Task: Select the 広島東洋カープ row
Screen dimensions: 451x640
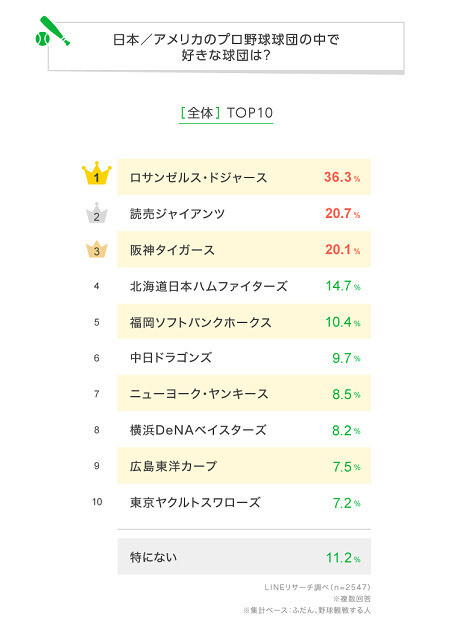Action: [244, 465]
